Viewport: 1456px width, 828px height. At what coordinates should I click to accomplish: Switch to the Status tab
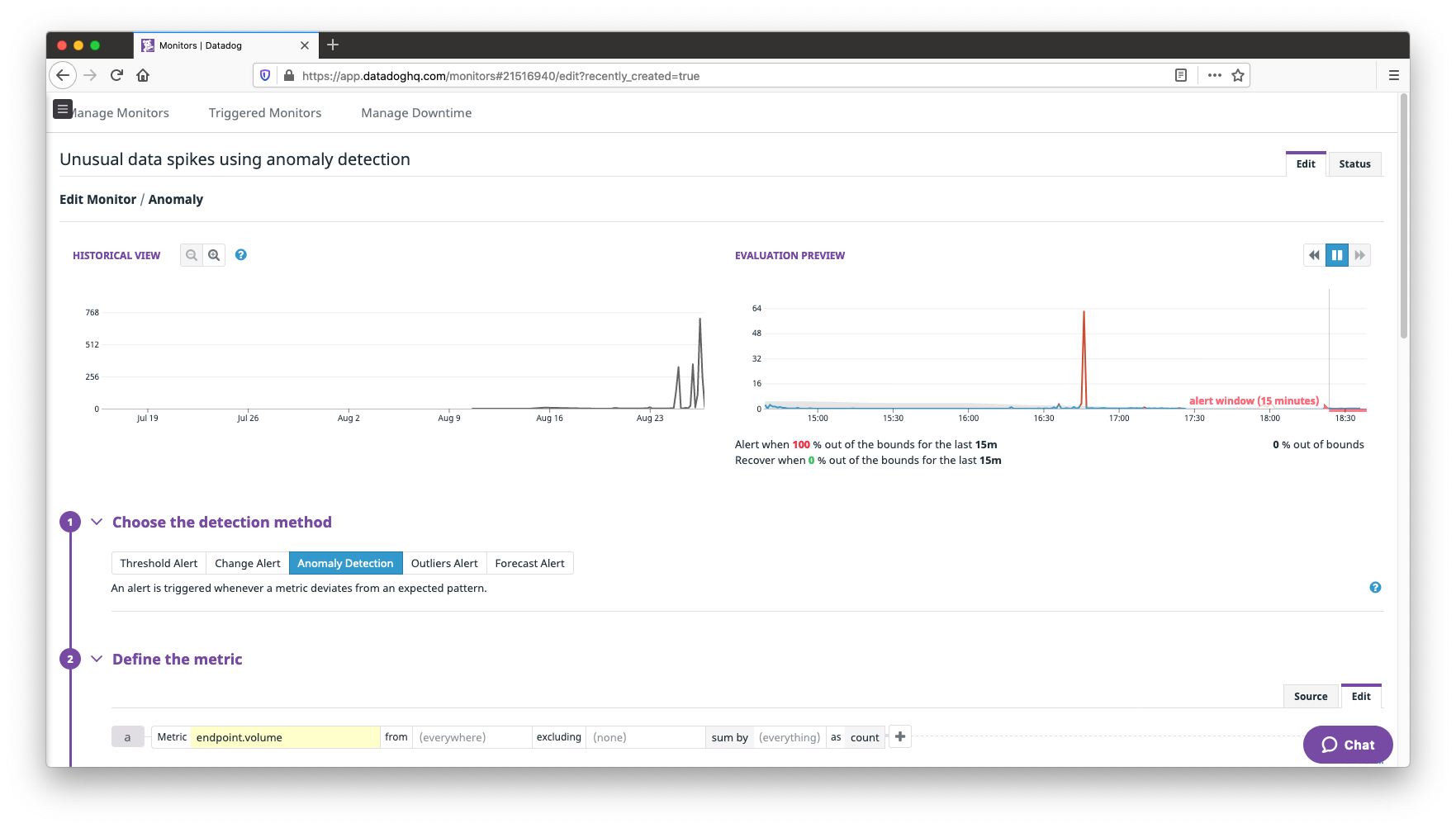pos(1354,163)
